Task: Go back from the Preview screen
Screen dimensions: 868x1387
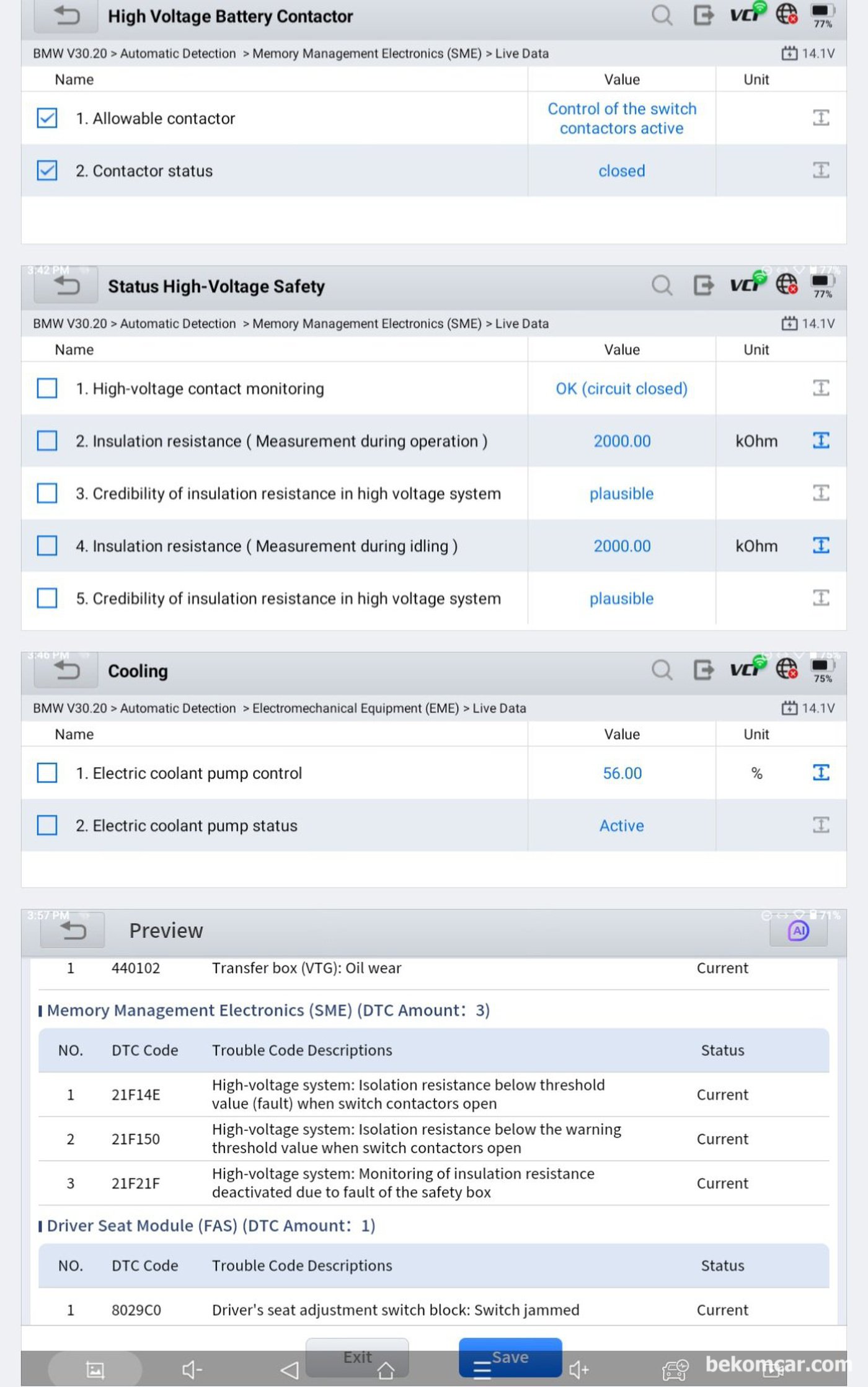Action: tap(73, 930)
